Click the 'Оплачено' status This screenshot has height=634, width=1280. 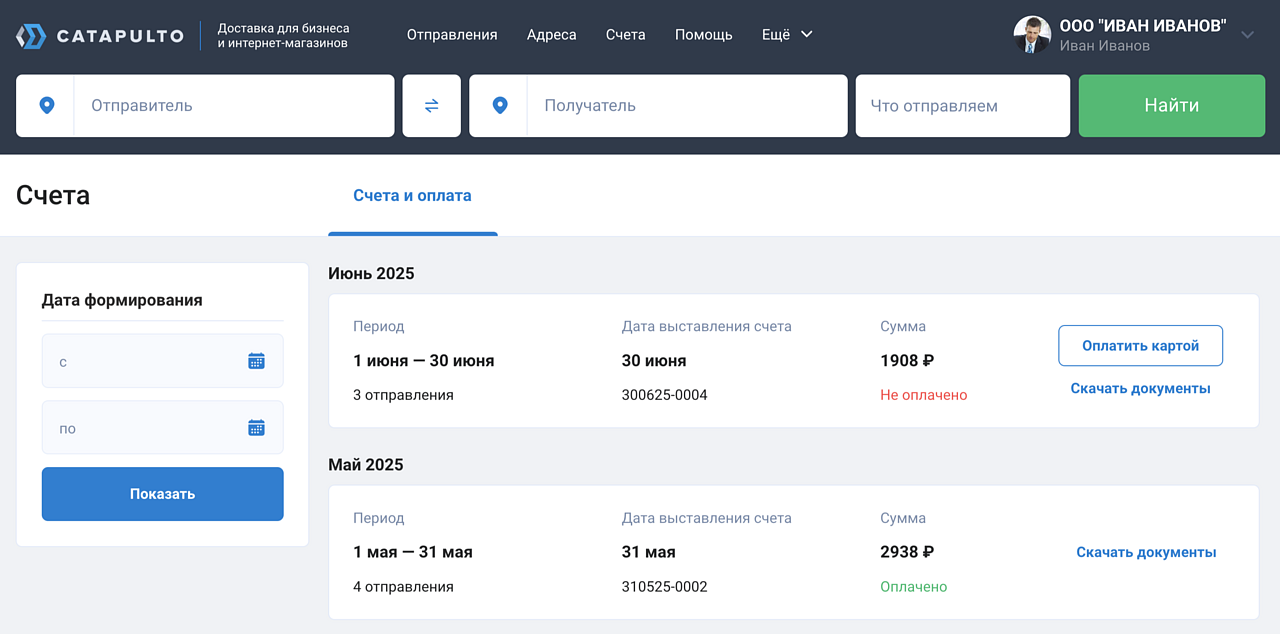tap(914, 587)
